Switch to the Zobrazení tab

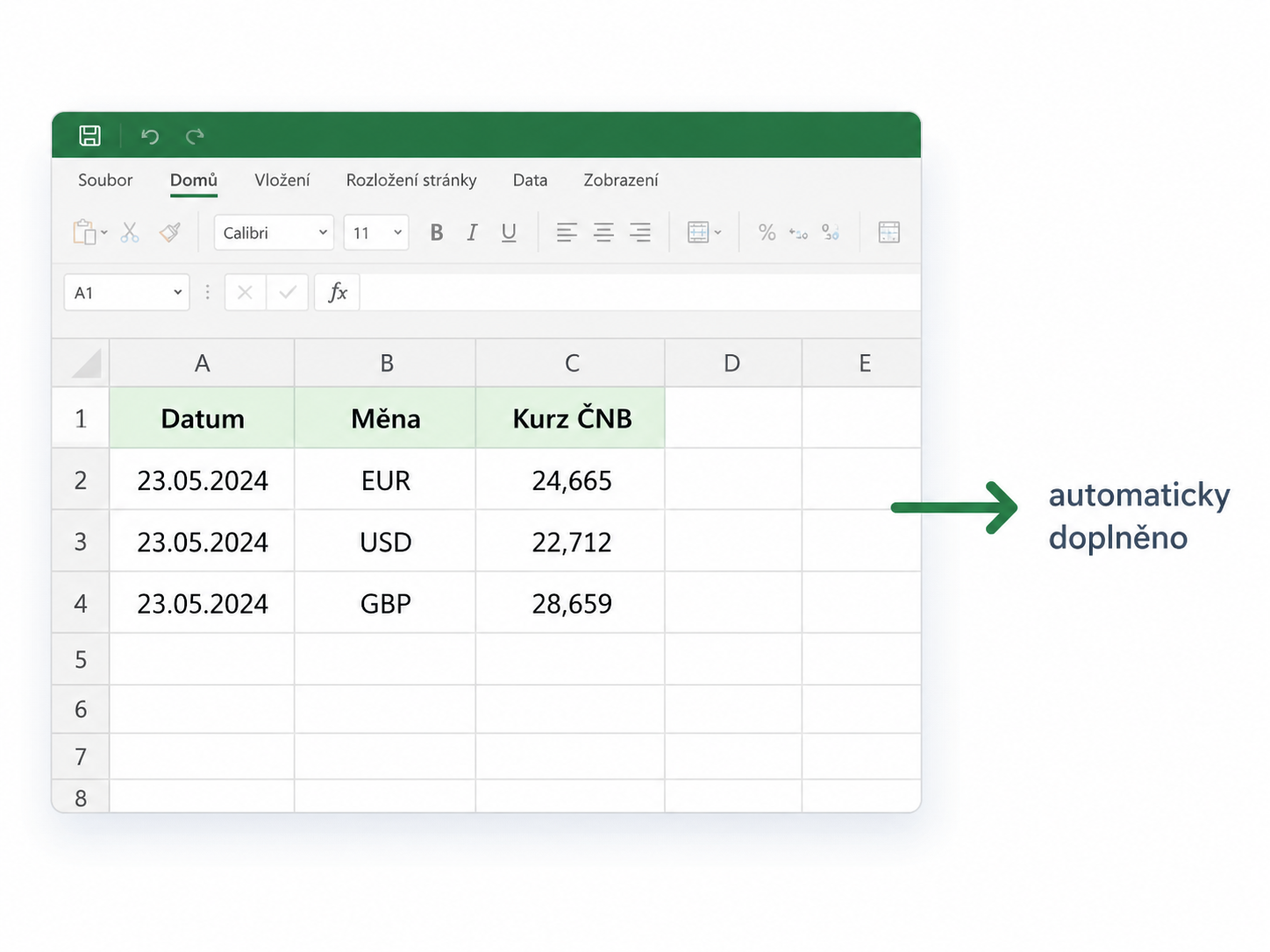tap(621, 180)
